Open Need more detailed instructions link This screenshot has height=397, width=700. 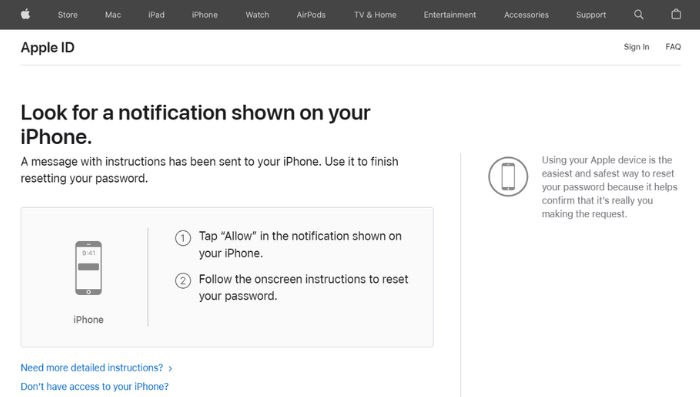(92, 368)
